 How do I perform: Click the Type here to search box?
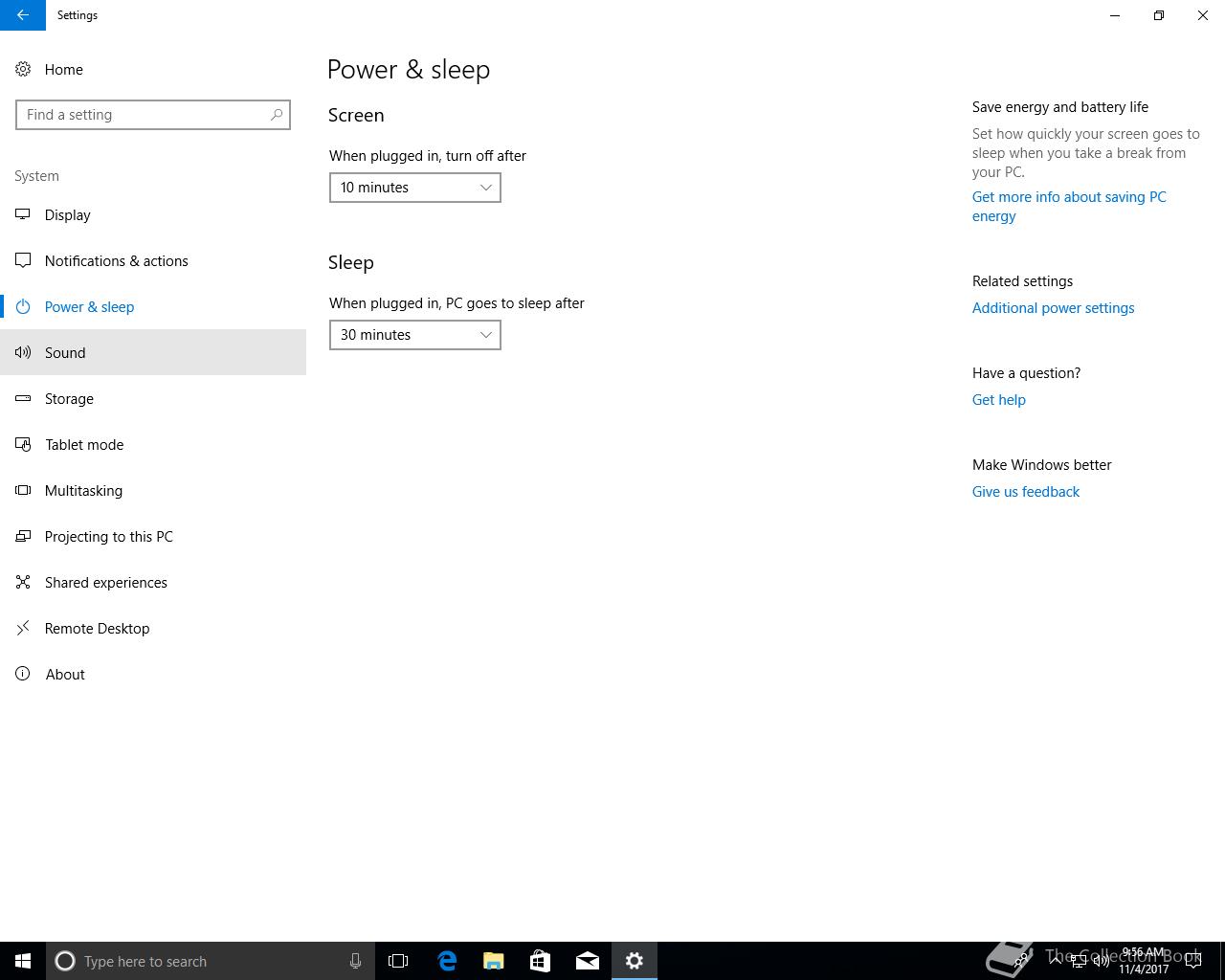210,961
